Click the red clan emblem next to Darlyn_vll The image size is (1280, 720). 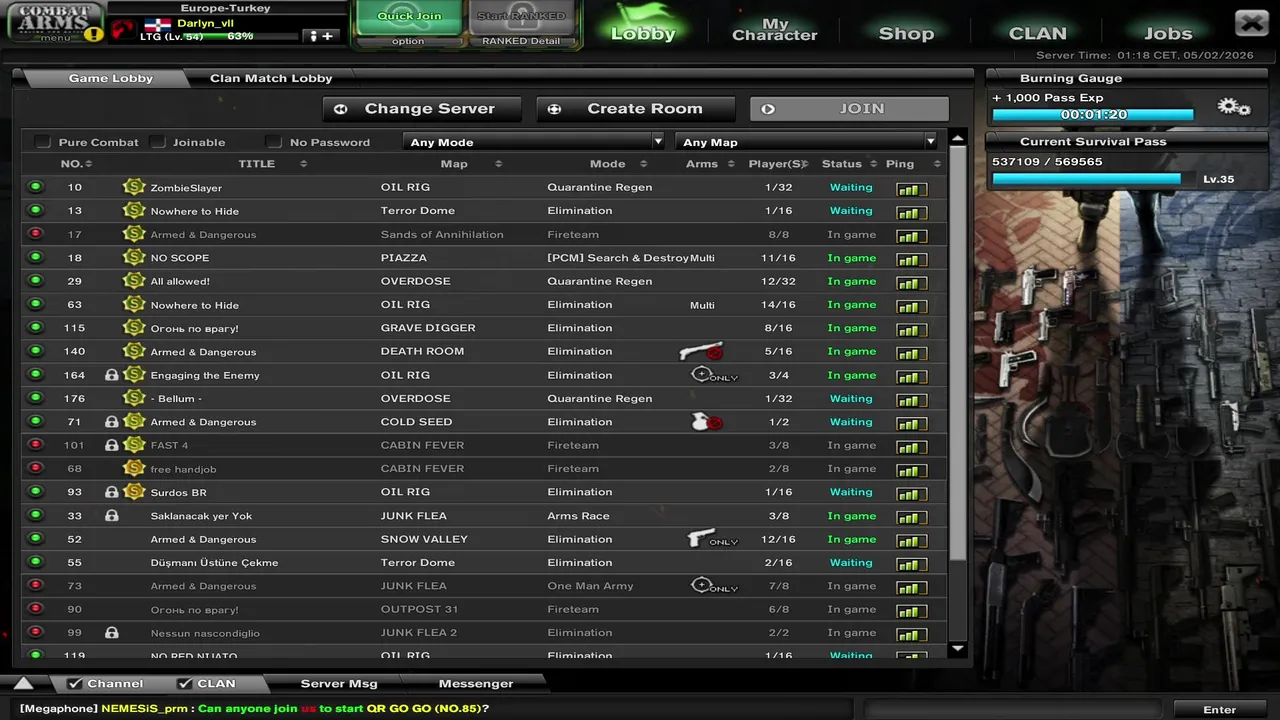(122, 29)
